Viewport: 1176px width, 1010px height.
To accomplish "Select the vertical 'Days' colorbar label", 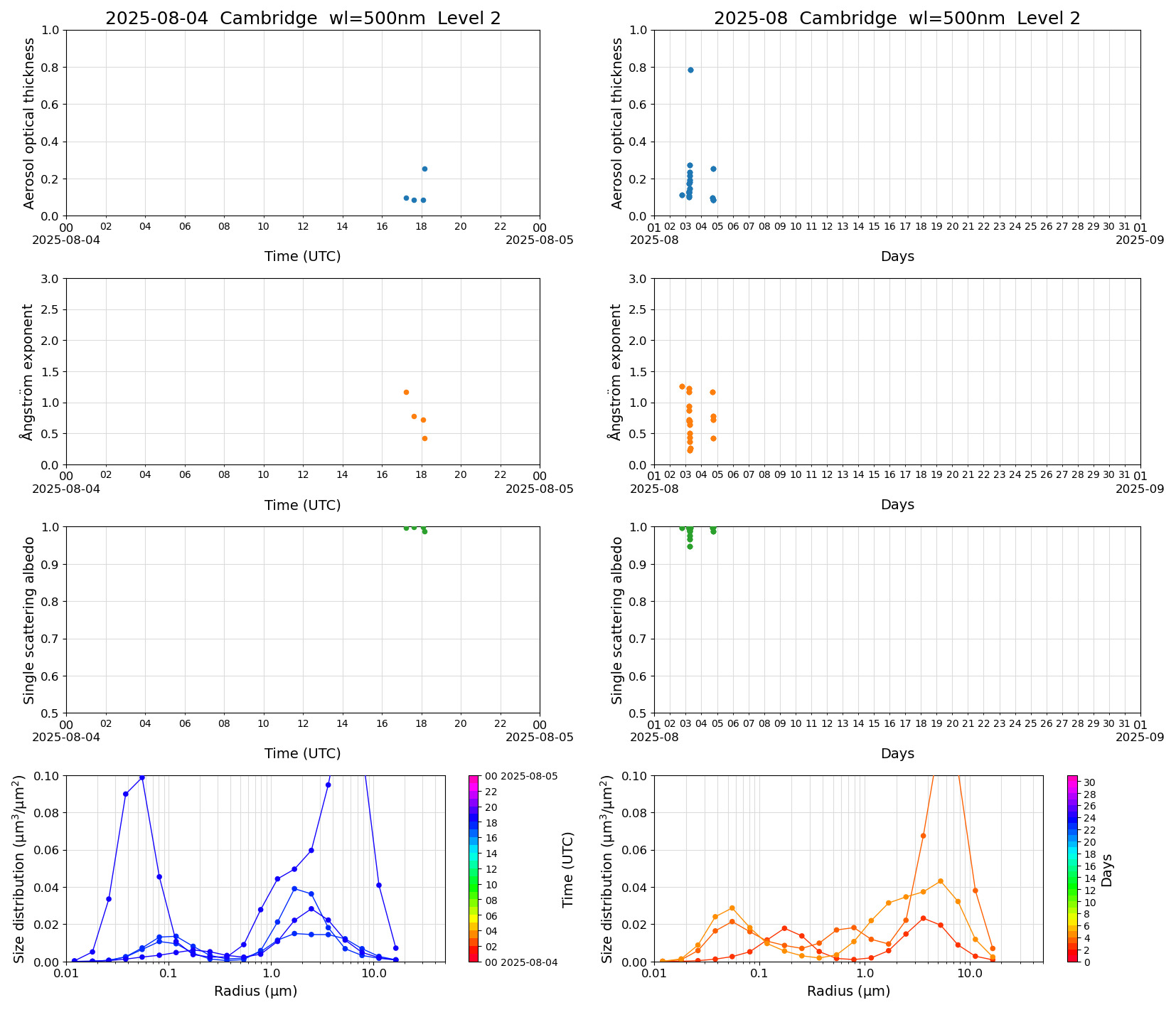I will click(1107, 870).
